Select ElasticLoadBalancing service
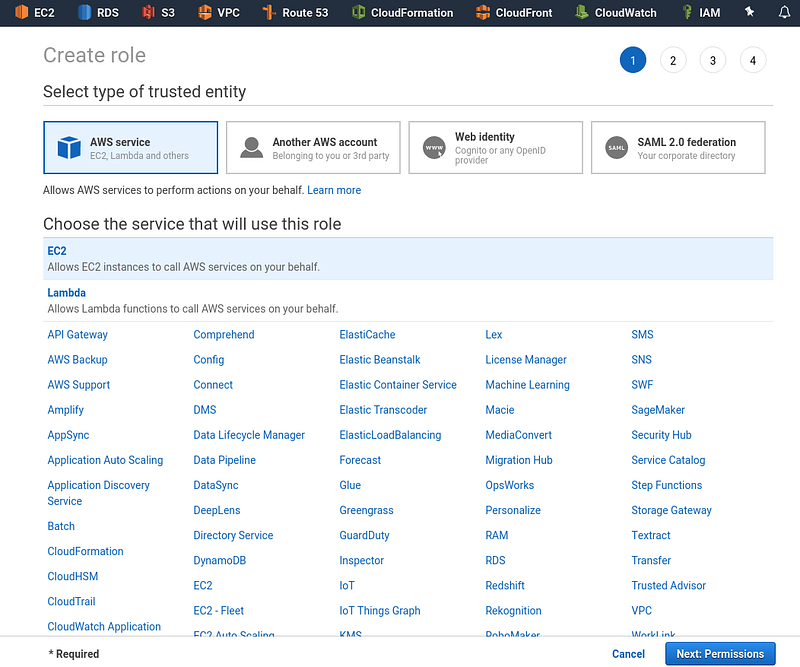The image size is (800, 667). [390, 435]
